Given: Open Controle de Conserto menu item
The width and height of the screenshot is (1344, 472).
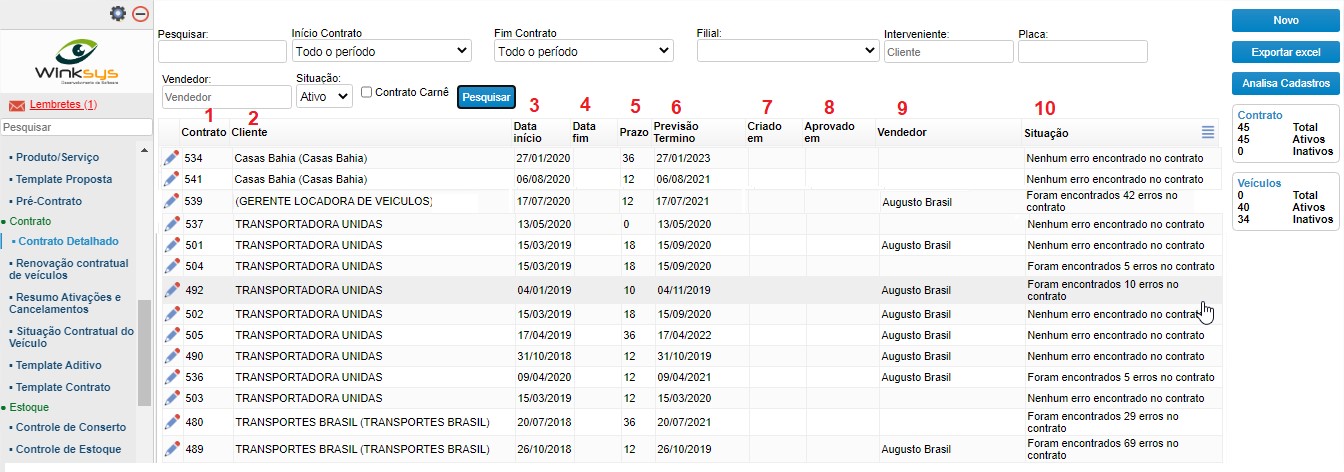Looking at the screenshot, I should 71,427.
